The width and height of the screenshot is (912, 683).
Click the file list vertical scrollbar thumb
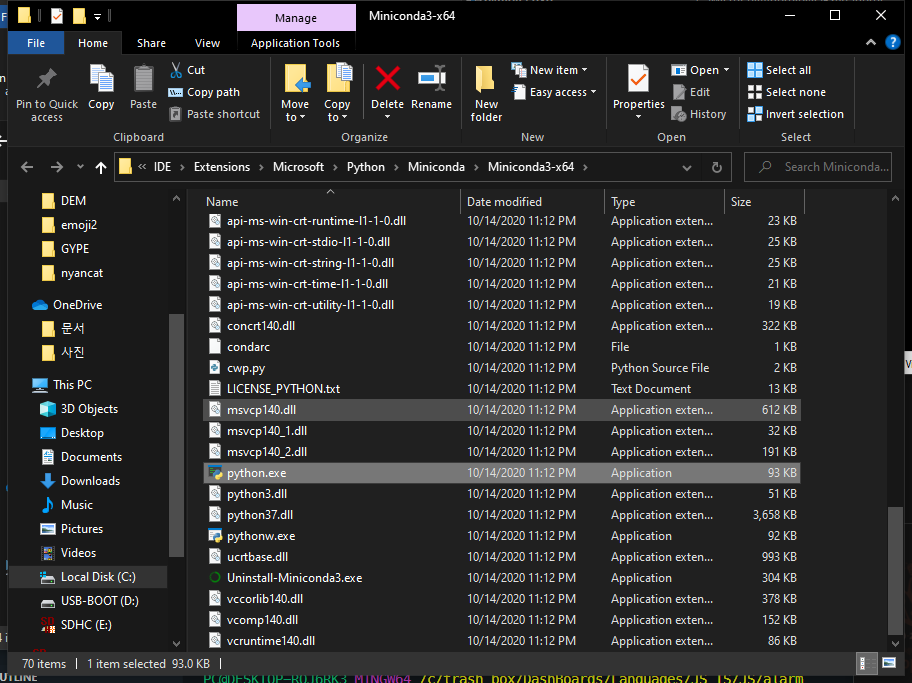pos(895,572)
